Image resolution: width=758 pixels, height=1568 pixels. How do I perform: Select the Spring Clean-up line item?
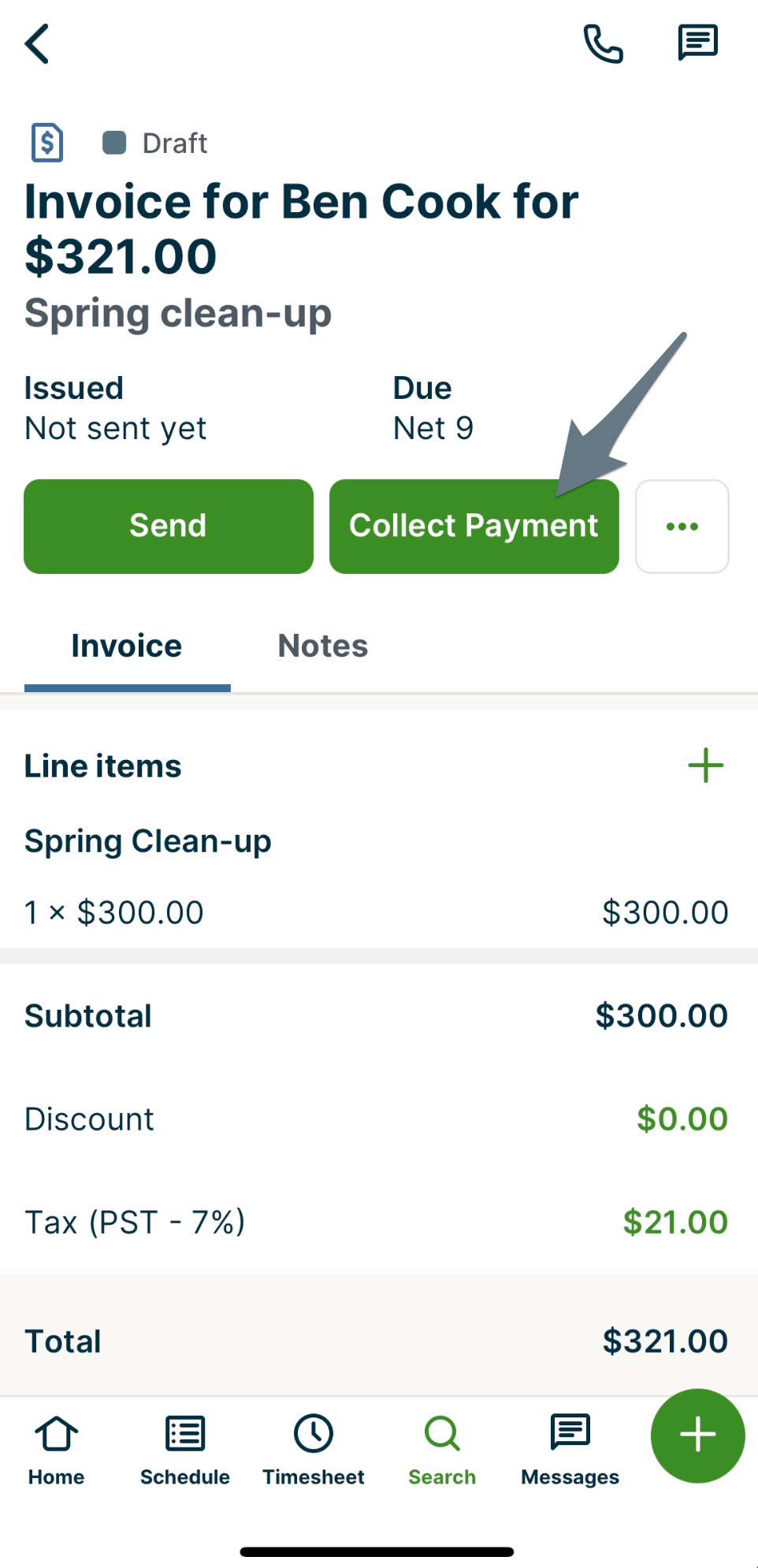tap(147, 841)
